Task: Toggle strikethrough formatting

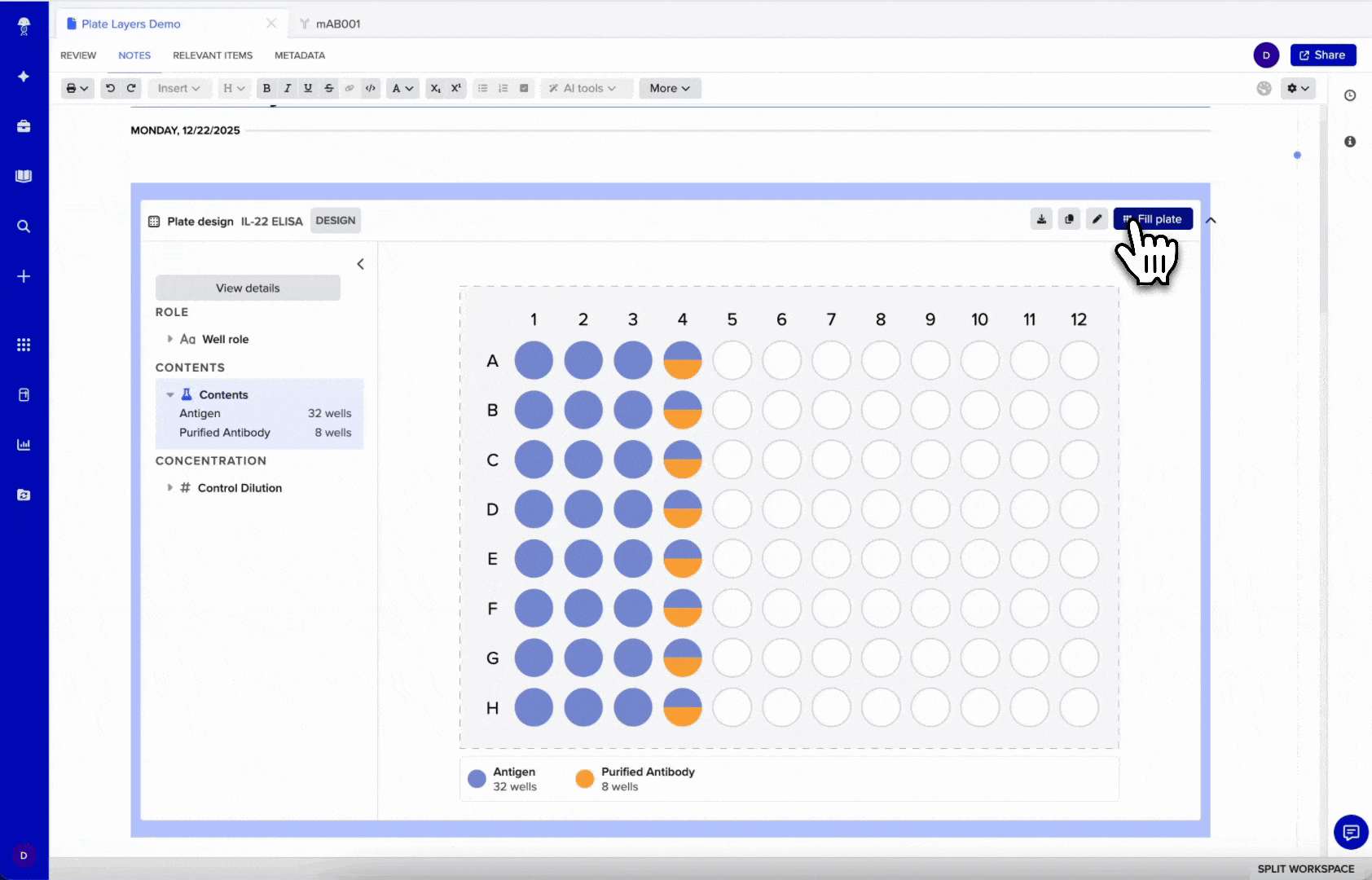Action: tap(328, 88)
